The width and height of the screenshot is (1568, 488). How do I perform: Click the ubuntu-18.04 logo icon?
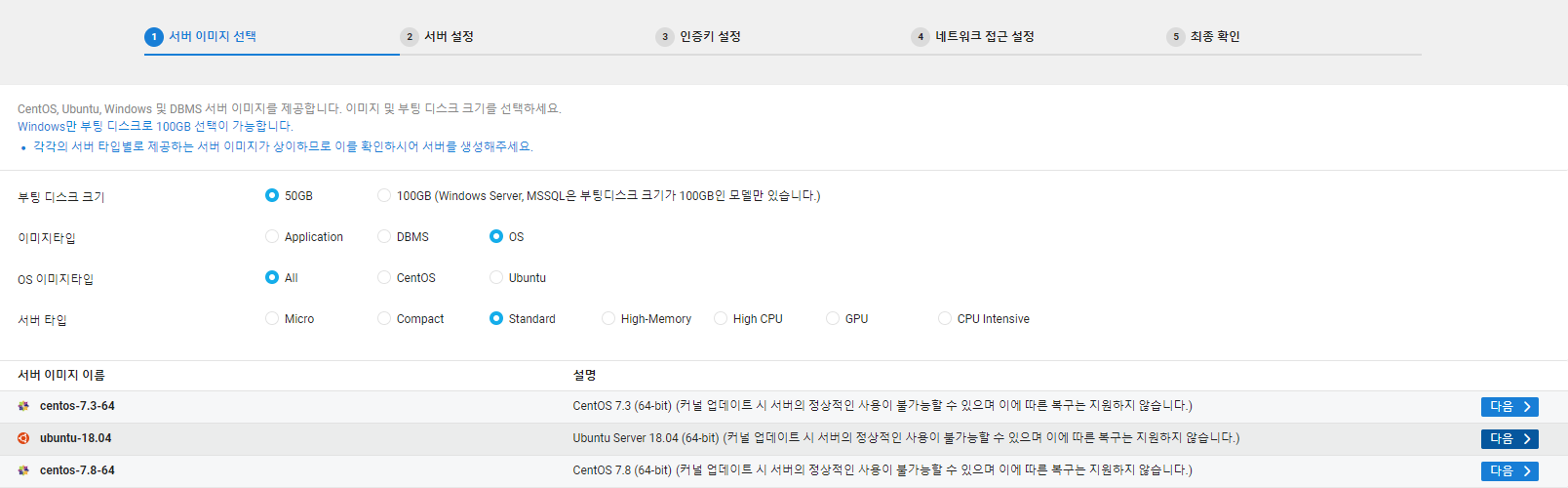click(x=23, y=438)
